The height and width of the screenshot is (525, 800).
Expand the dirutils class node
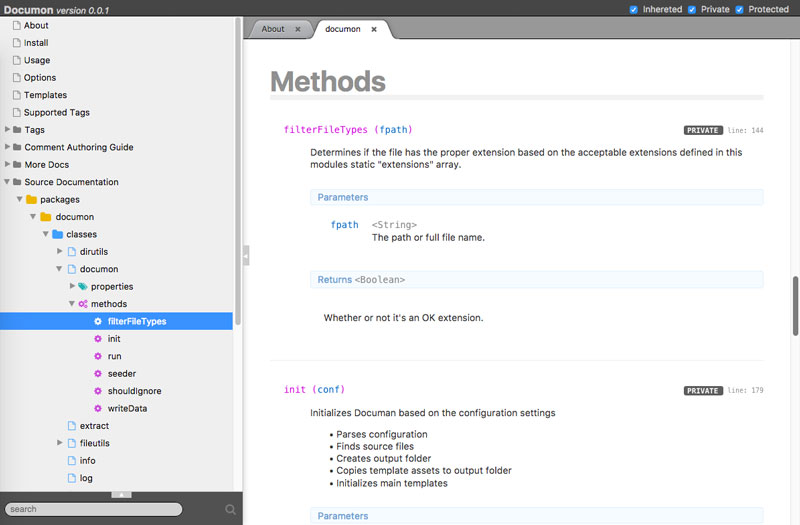pos(59,252)
